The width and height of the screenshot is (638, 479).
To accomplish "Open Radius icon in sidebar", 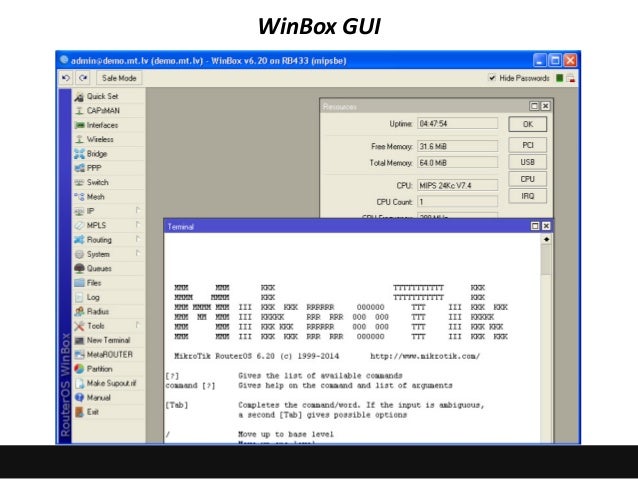I will coord(79,312).
